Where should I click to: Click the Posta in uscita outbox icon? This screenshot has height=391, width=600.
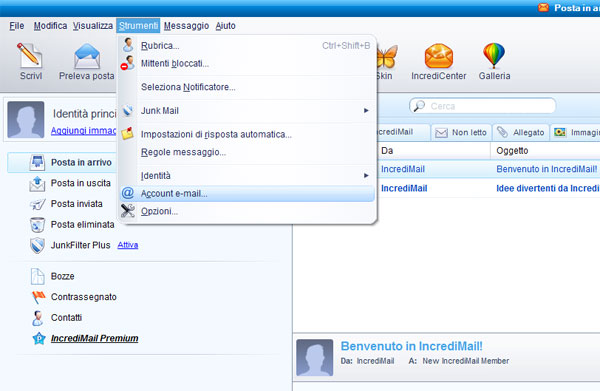37,183
